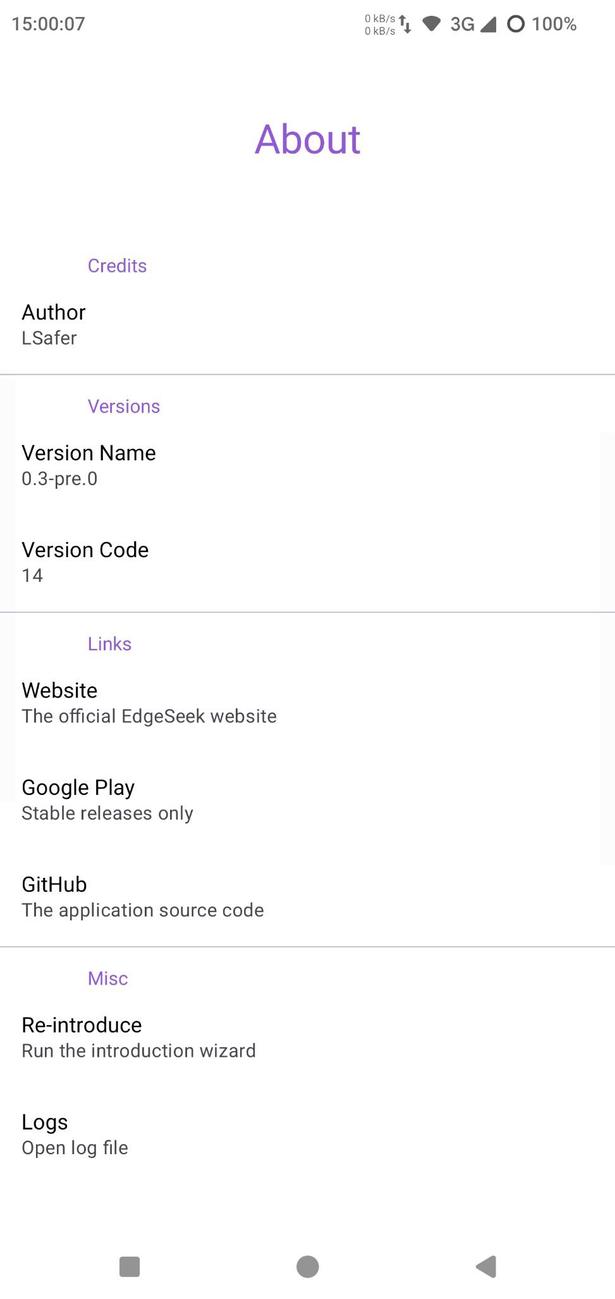Tap the Credits section header
The width and height of the screenshot is (615, 1299).
(117, 265)
